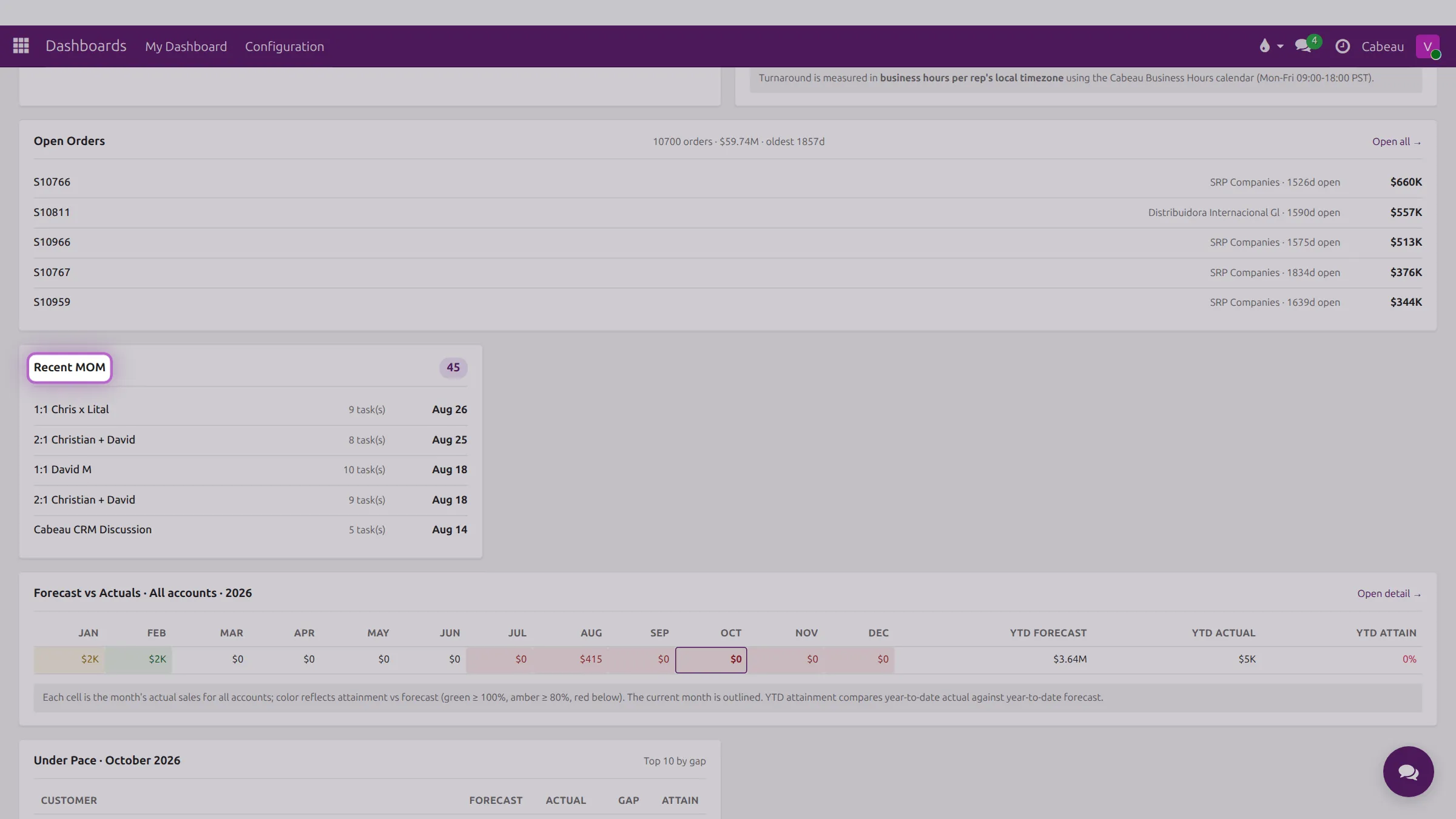Select the outlined OCT $0 cell
This screenshot has width=1456, height=819.
711,659
